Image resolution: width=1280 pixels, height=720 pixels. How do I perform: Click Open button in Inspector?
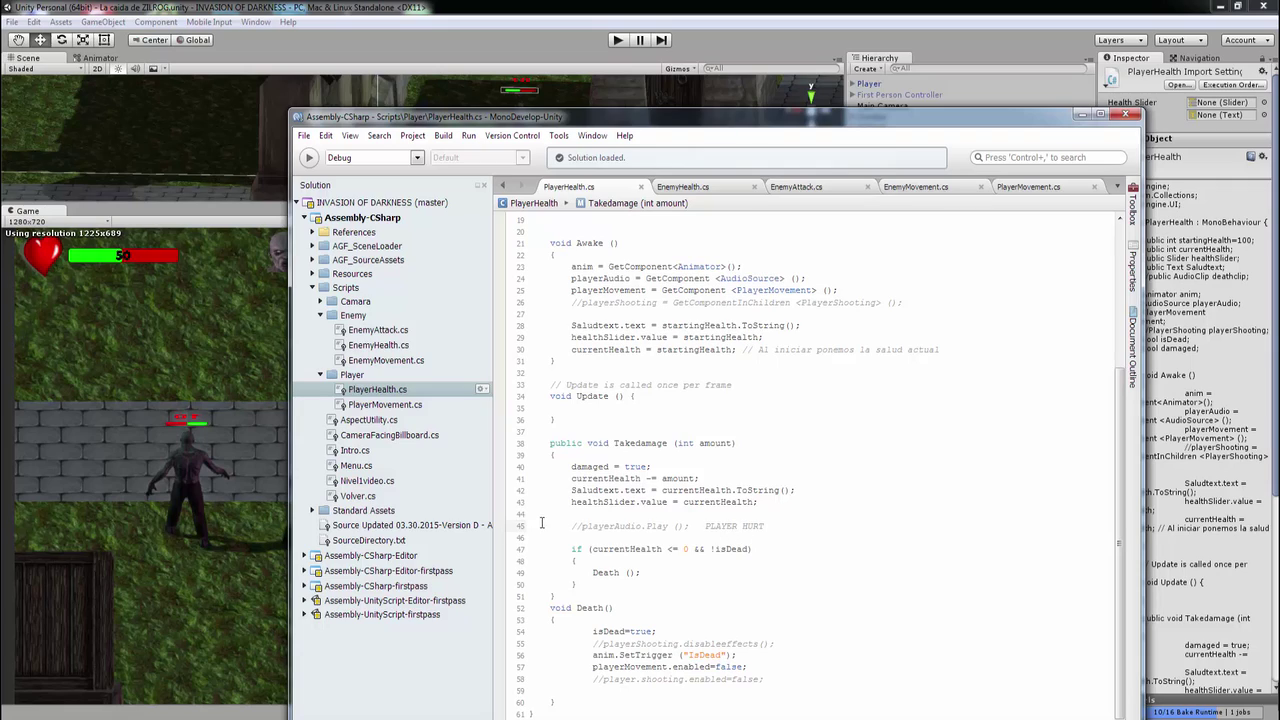coord(1179,85)
